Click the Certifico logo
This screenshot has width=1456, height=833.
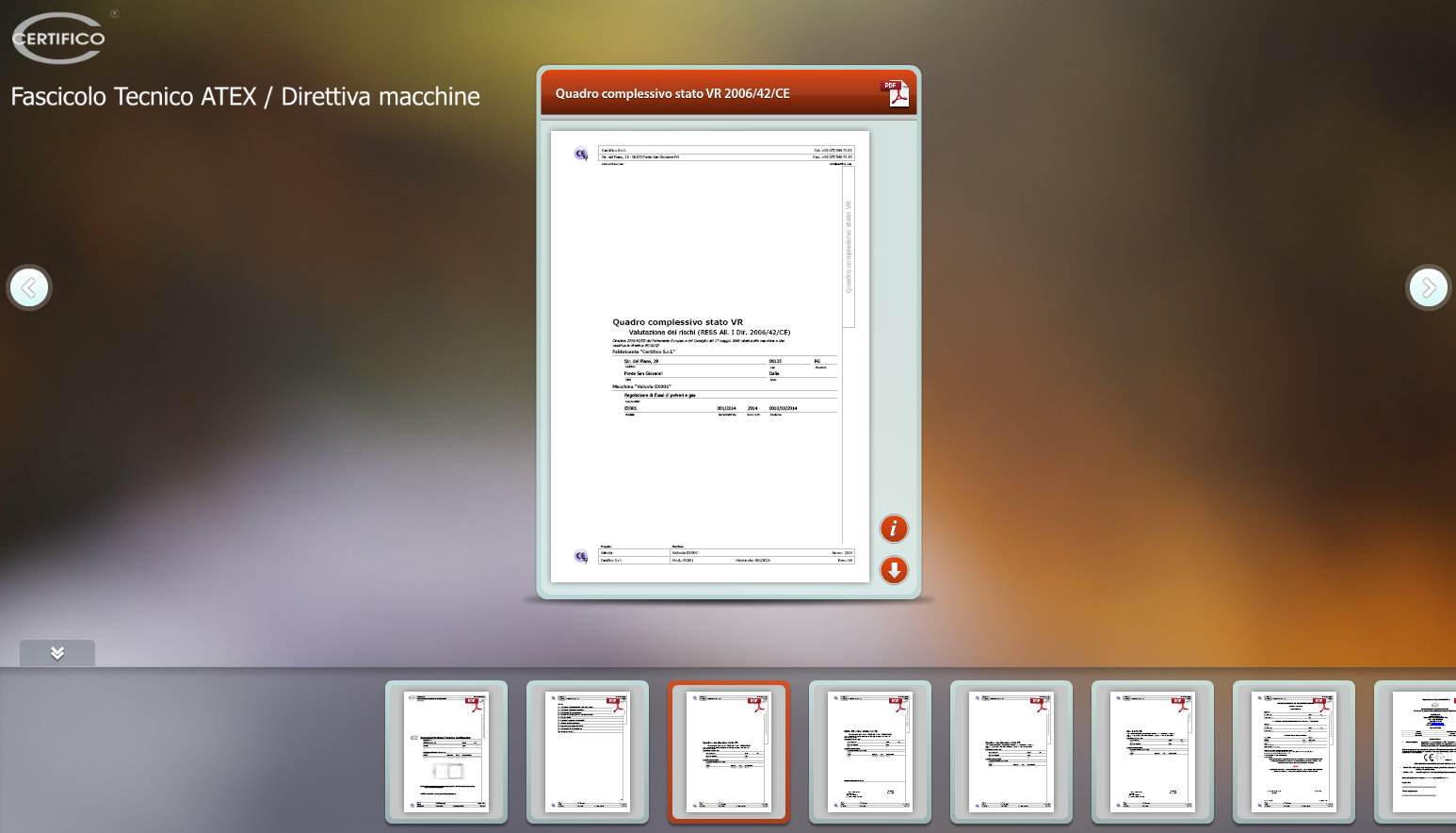coord(58,39)
